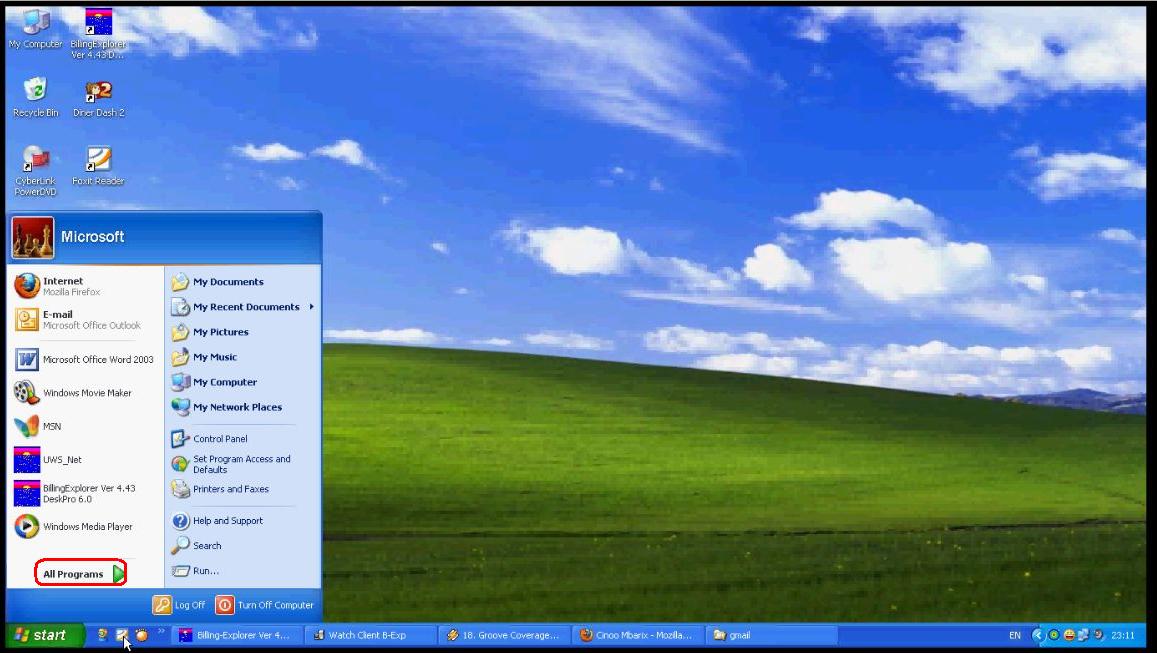Click the grey round tray icon beside clock
Viewport: 1157px width, 654px height.
[x=1098, y=635]
